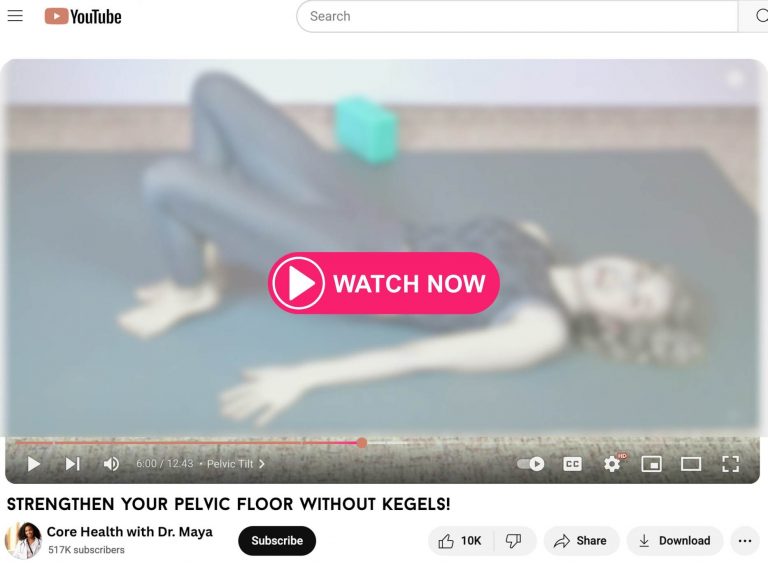Open the hamburger guide menu
768x566 pixels.
point(15,16)
